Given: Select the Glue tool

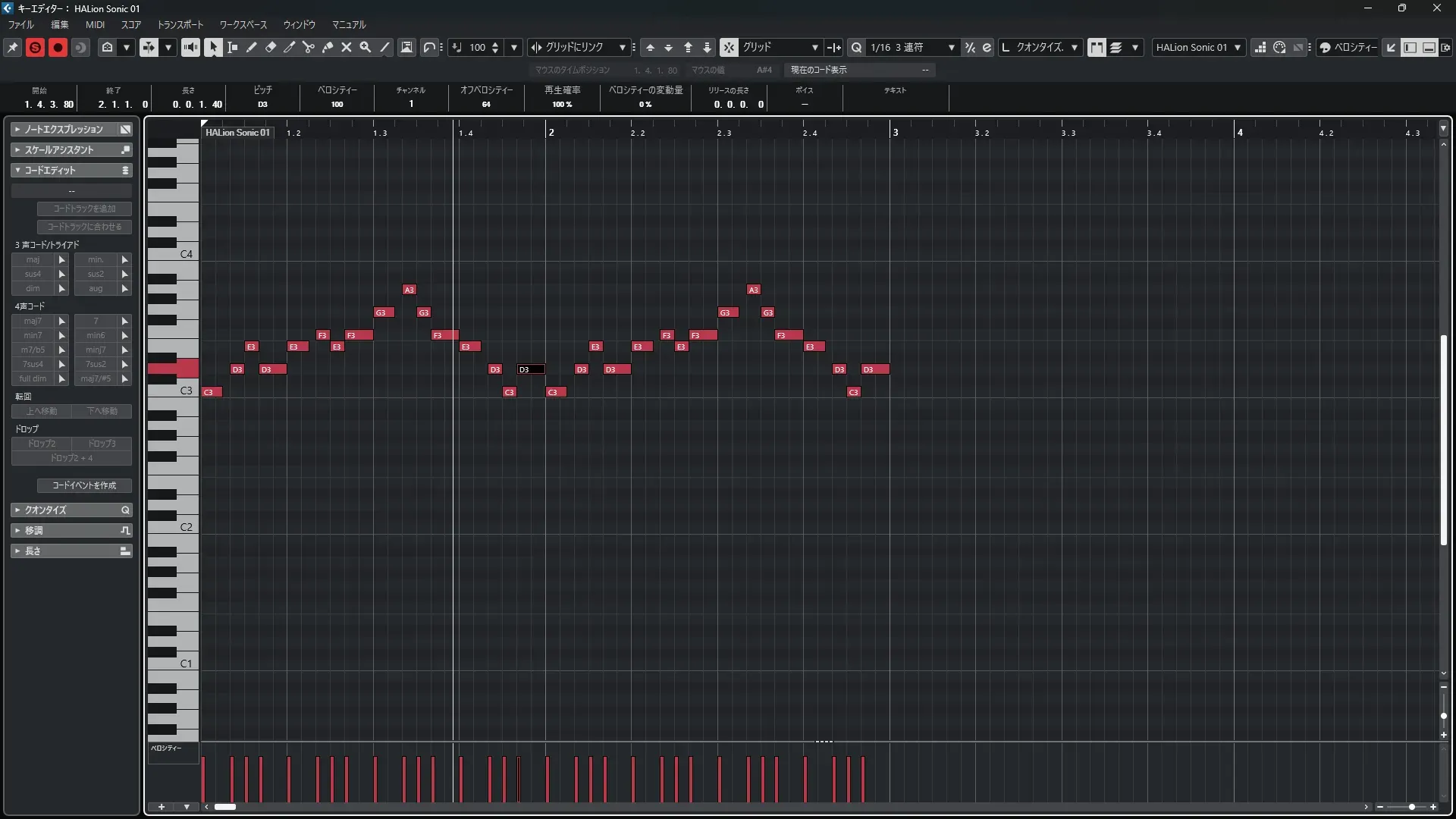Looking at the screenshot, I should [328, 47].
